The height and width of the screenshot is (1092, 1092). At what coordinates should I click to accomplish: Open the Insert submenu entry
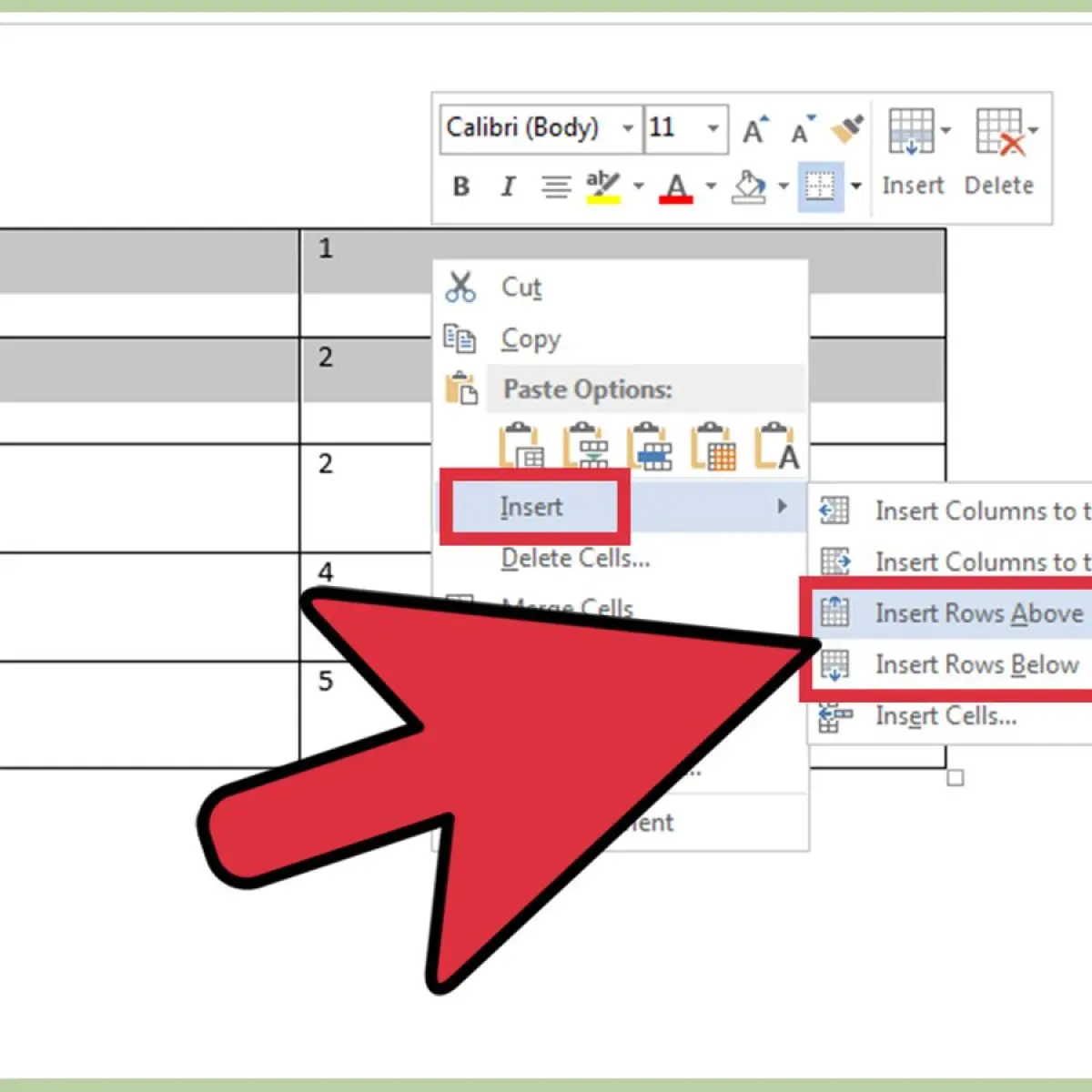coord(621,507)
